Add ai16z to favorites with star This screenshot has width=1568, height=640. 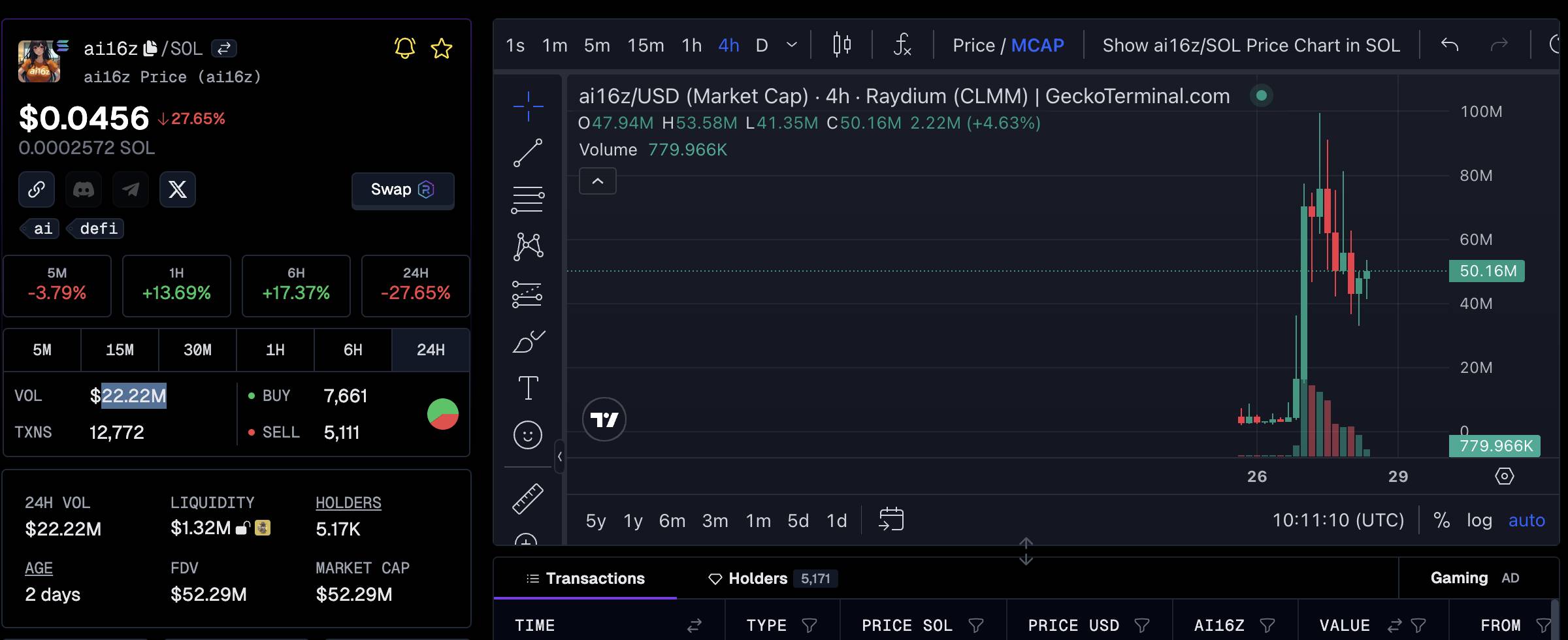[442, 48]
